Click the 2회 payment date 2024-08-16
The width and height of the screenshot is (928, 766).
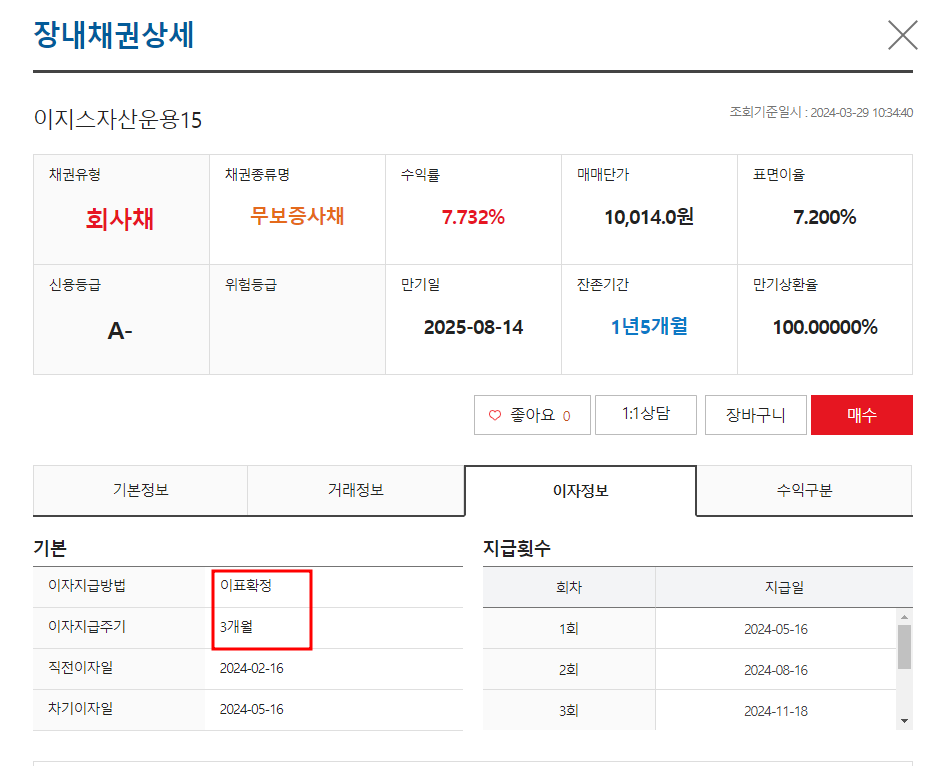tap(776, 670)
